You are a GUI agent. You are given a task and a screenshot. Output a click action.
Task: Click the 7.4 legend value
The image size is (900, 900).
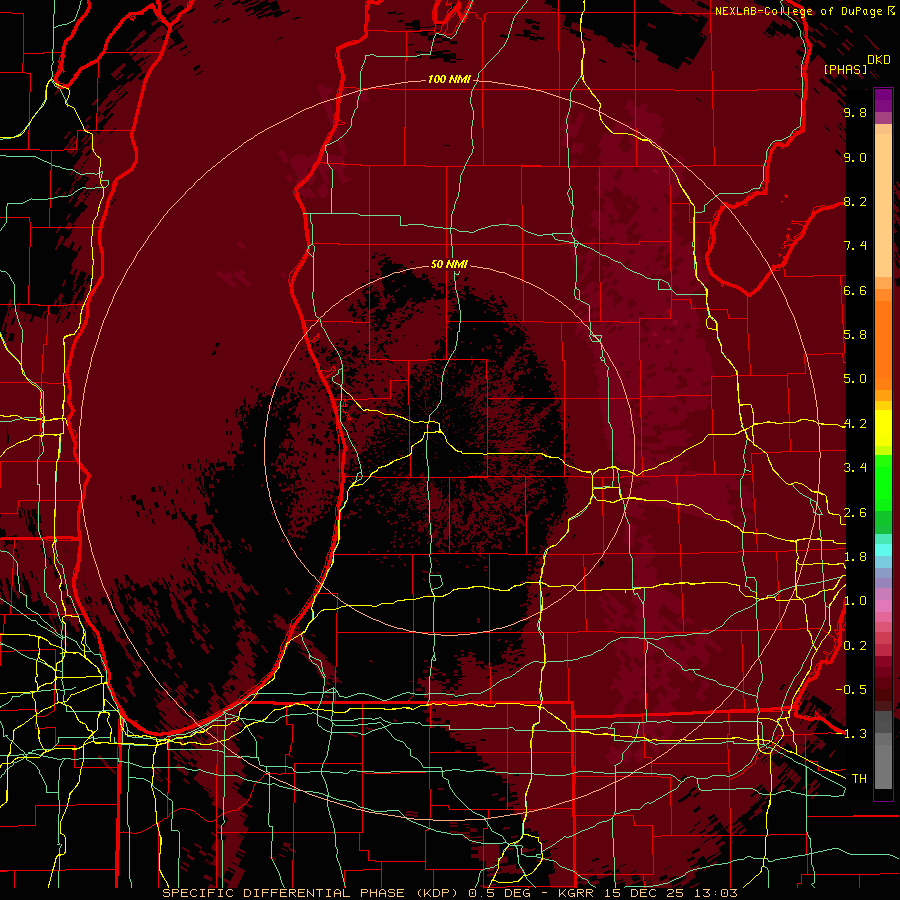pos(855,246)
